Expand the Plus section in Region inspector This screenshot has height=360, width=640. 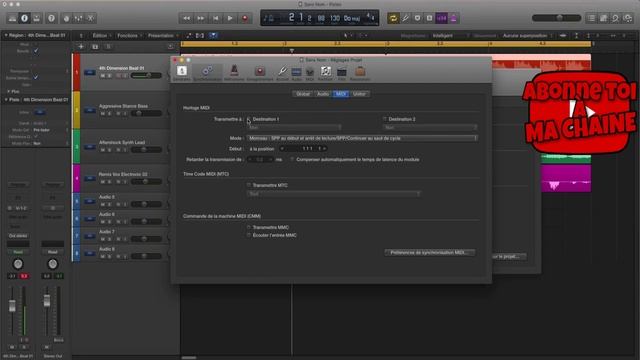(x=8, y=91)
